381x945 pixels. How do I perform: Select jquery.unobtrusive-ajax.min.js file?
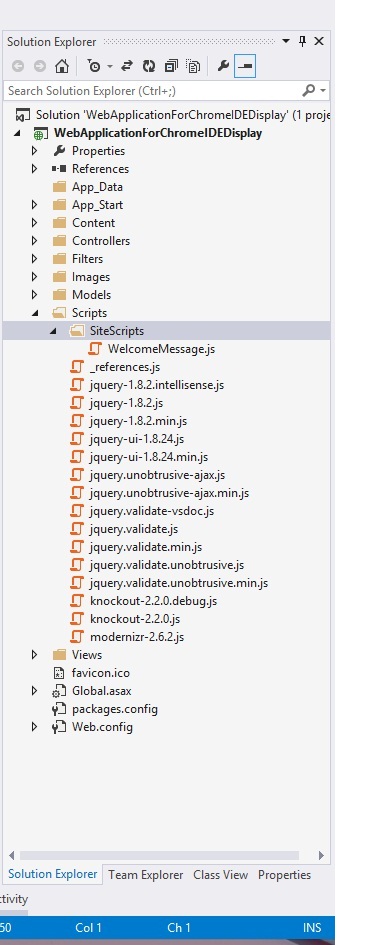point(169,492)
